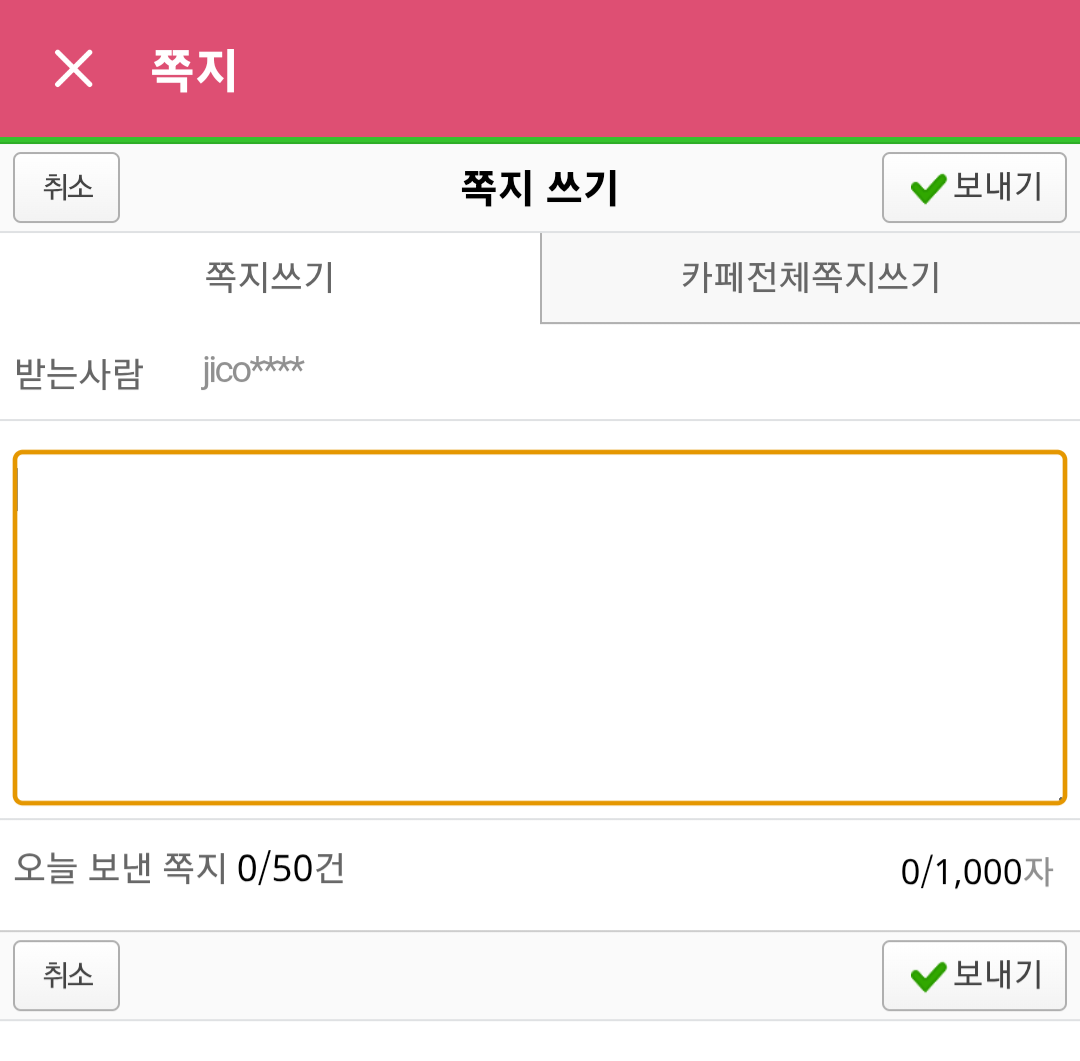Select the jico**** recipient field

pos(253,371)
